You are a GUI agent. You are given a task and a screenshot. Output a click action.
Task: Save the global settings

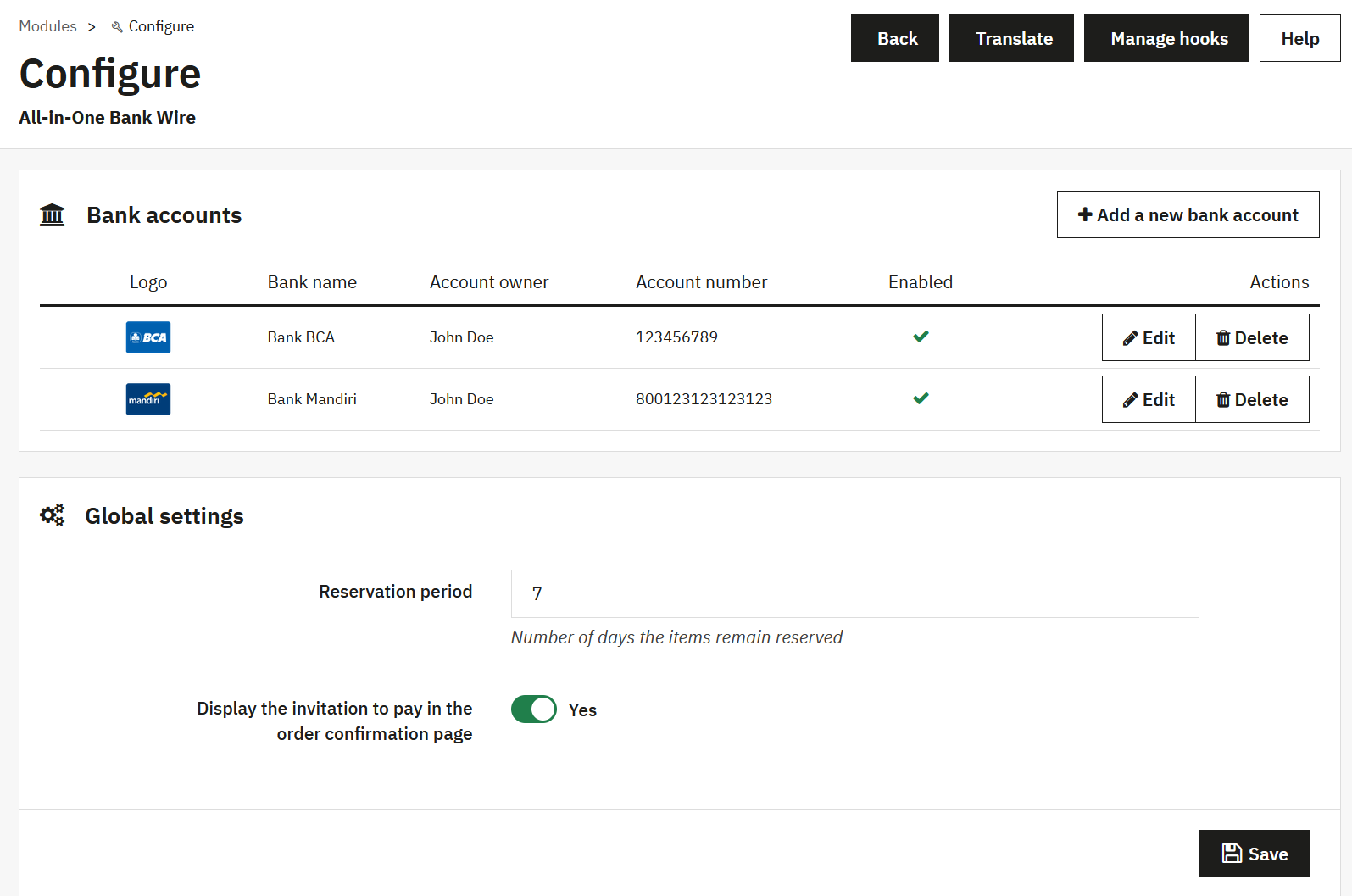click(x=1254, y=854)
